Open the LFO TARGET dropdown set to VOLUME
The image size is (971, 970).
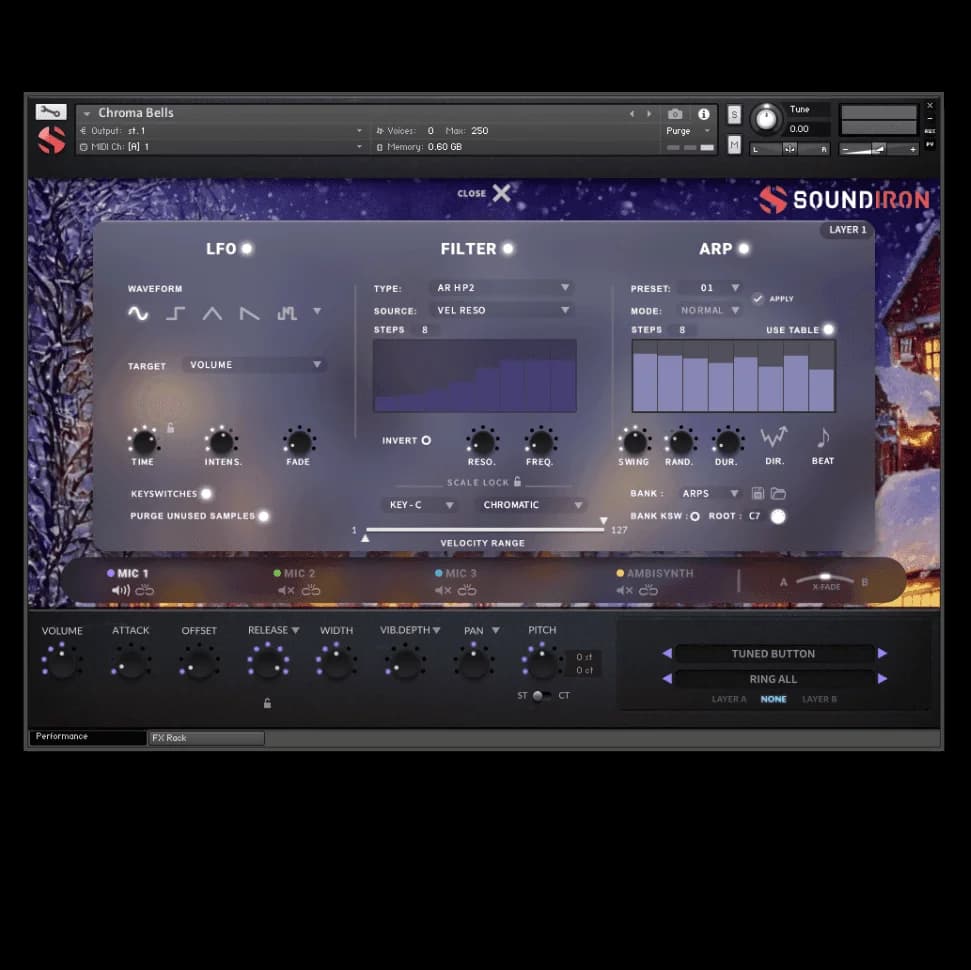[255, 365]
